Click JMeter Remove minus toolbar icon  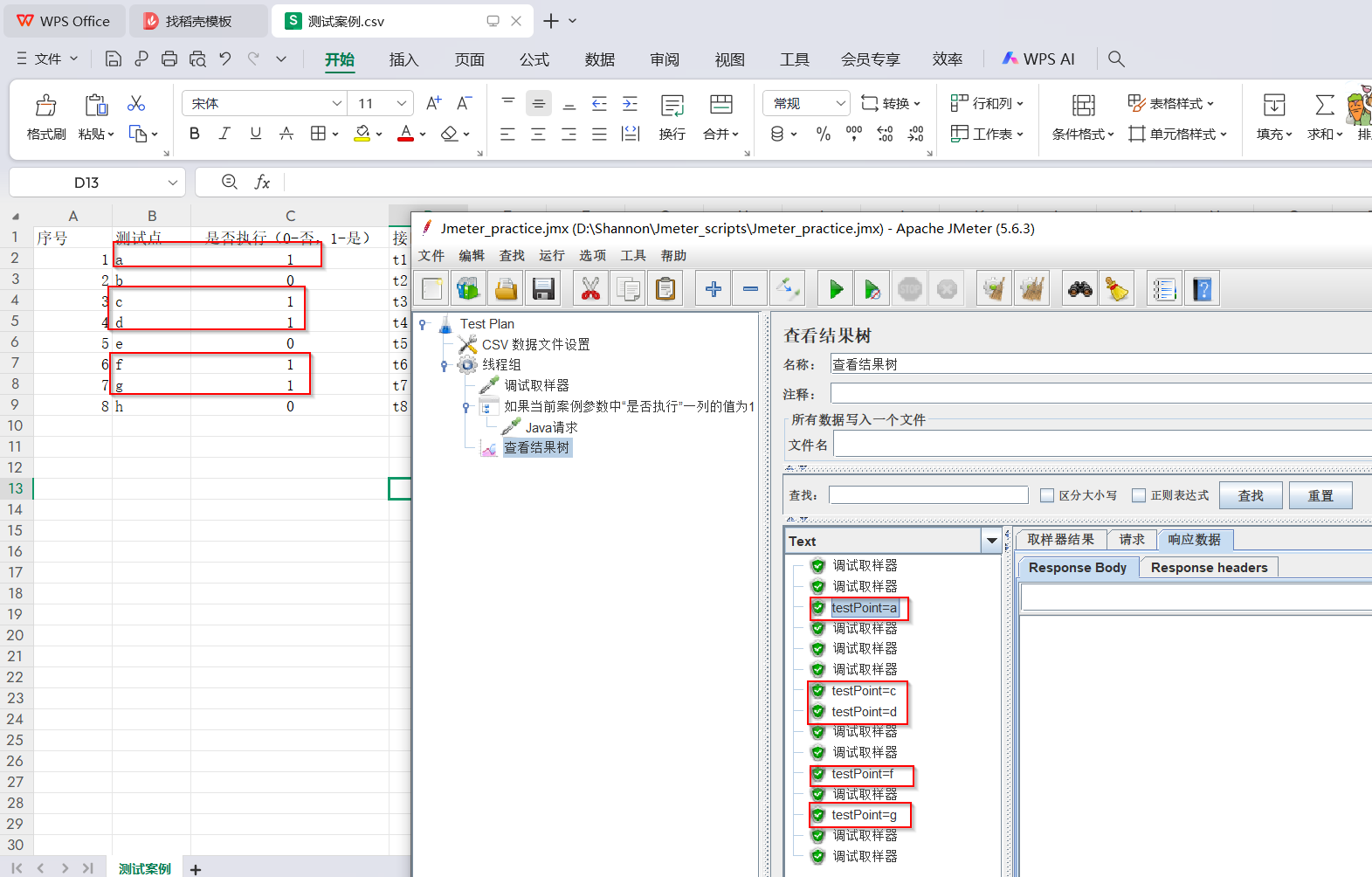(750, 289)
